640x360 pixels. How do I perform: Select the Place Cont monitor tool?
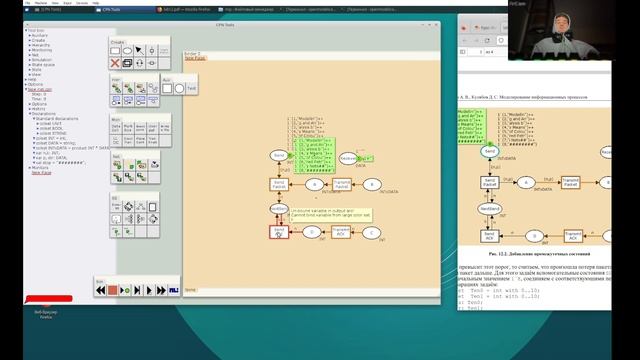point(140,140)
